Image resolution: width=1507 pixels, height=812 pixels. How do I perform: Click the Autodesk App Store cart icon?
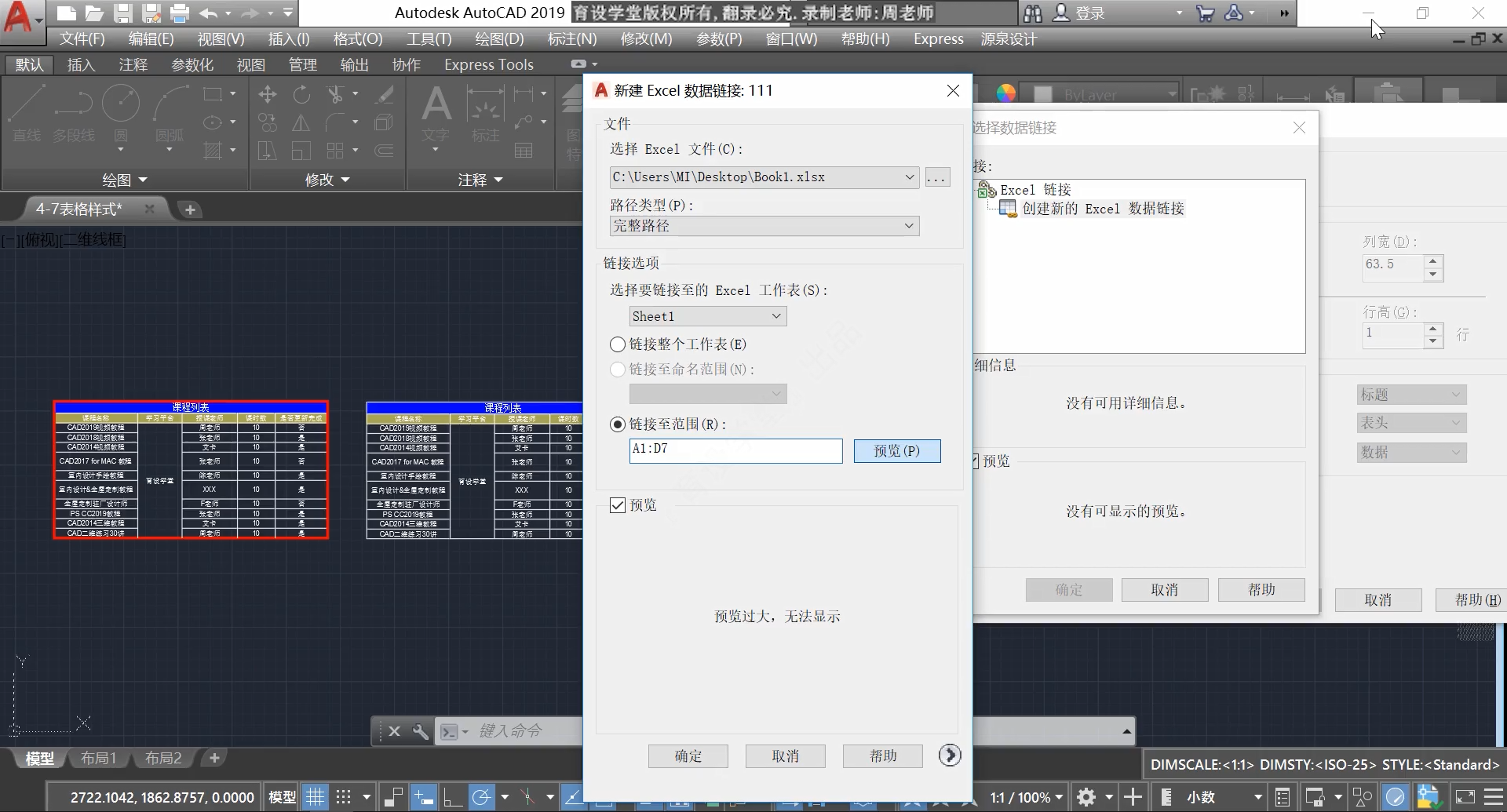(x=1206, y=13)
